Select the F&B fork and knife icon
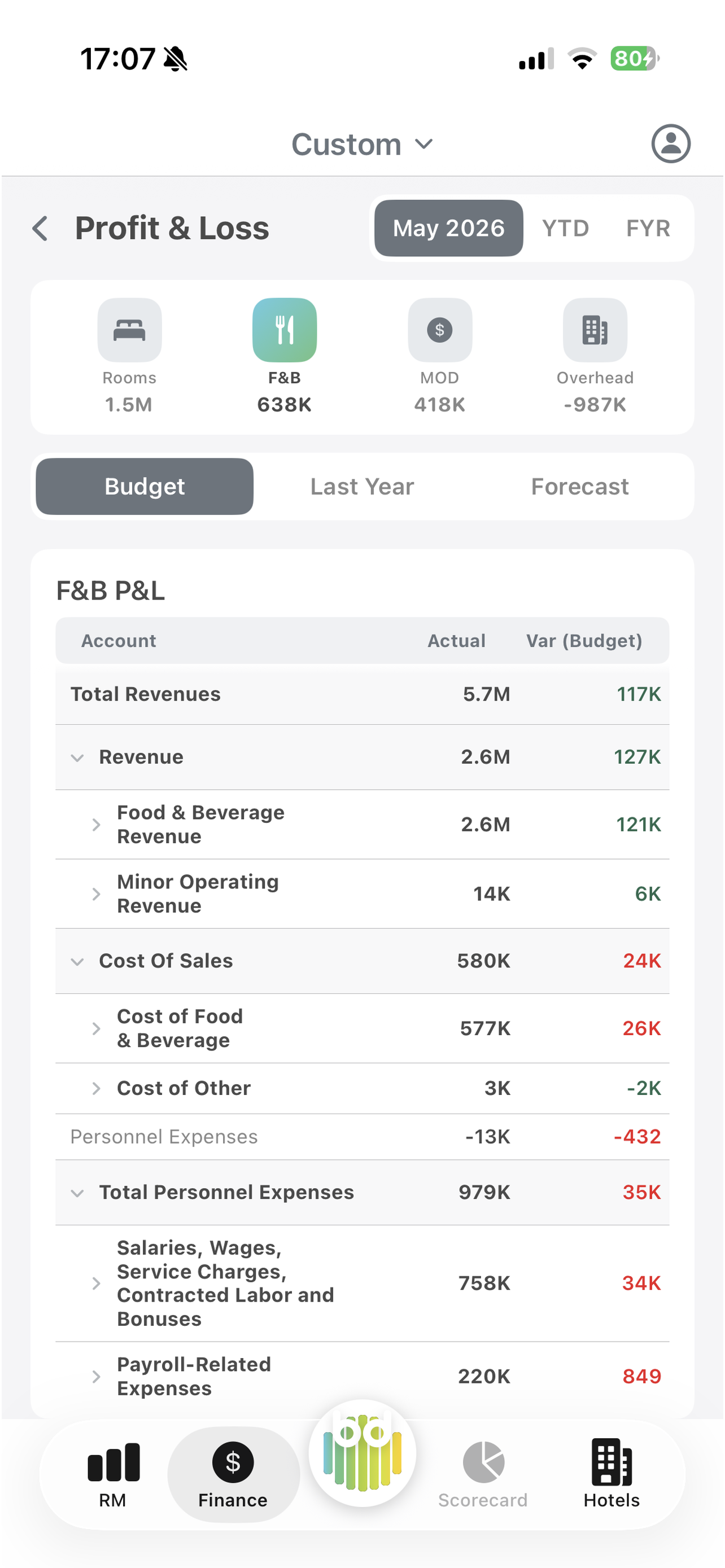The height and width of the screenshot is (1568, 725). 284,330
